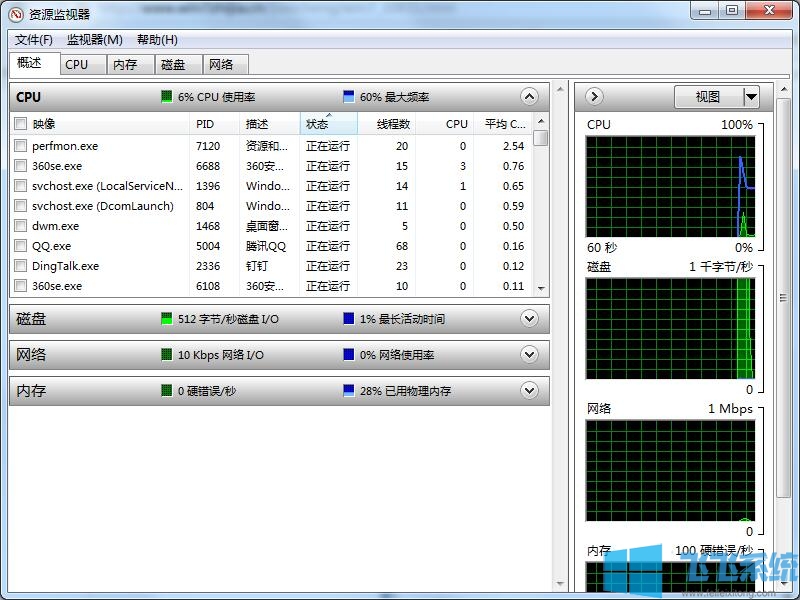The image size is (800, 600).
Task: Click the green network I/O indicator icon
Action: tap(167, 355)
